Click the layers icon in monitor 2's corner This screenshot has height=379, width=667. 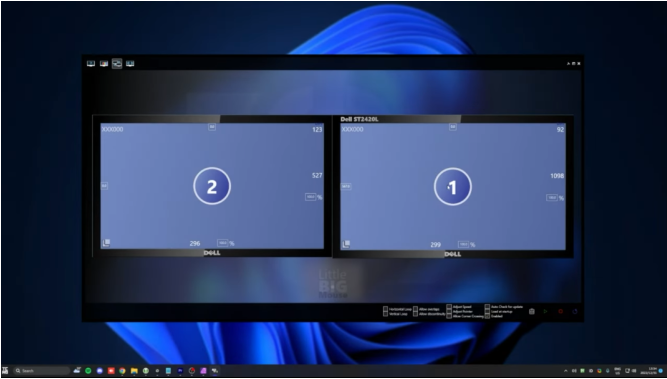click(106, 243)
